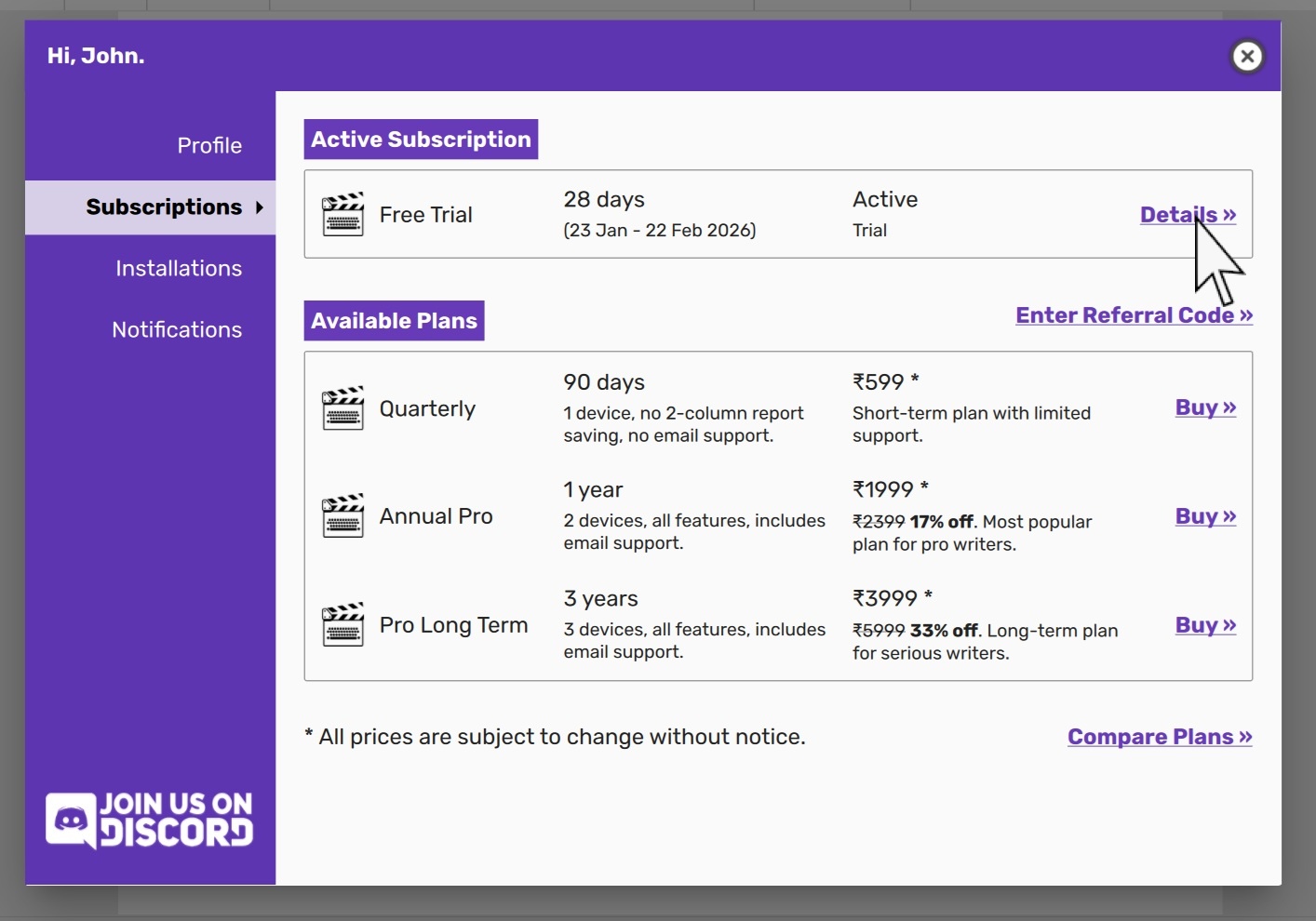Click the Annual Pro plan icon
The image size is (1316, 921).
click(342, 516)
